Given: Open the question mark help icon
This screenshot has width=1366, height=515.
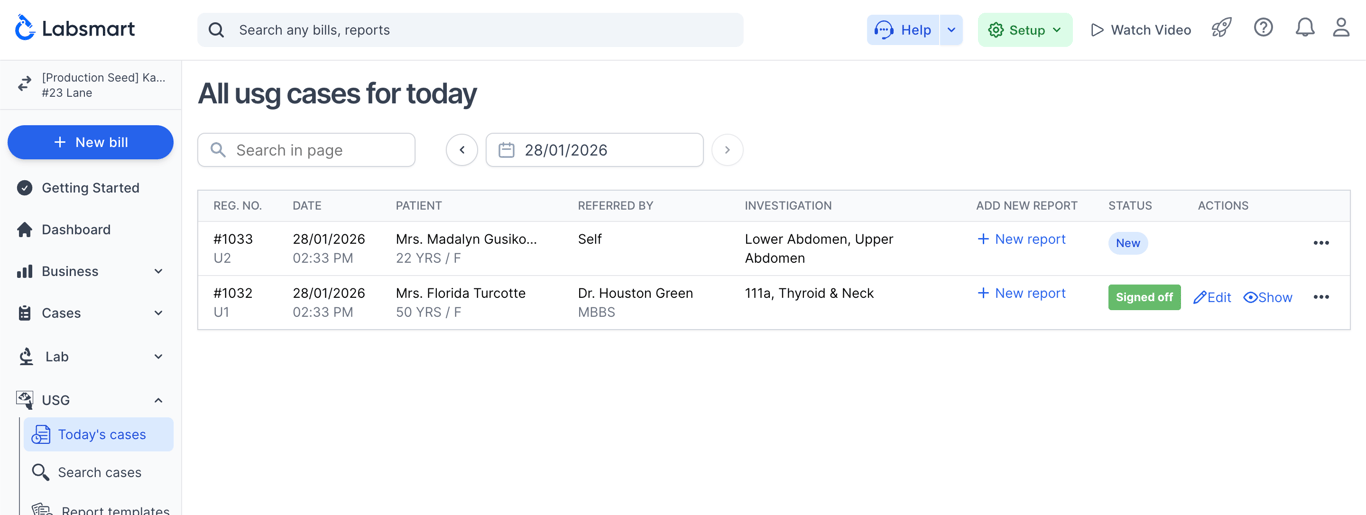Looking at the screenshot, I should [x=1263, y=29].
